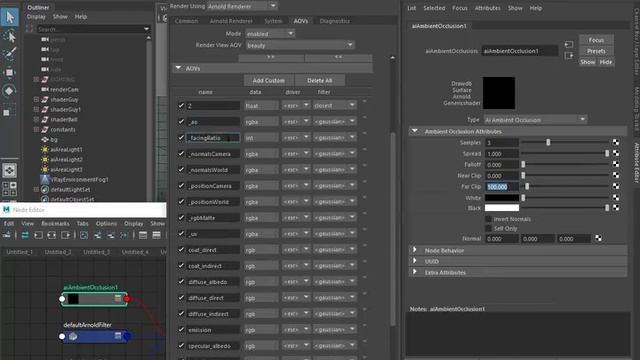Enable Invert Normals checkbox

488,219
